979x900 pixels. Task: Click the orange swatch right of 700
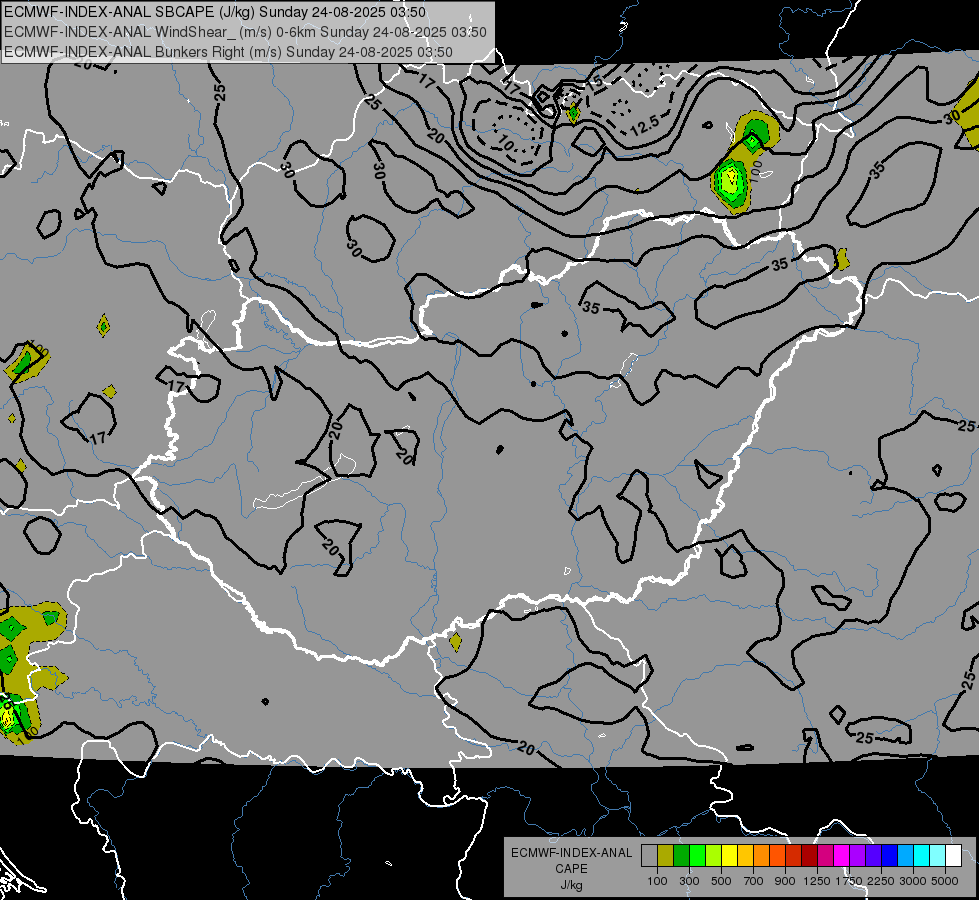pos(761,856)
